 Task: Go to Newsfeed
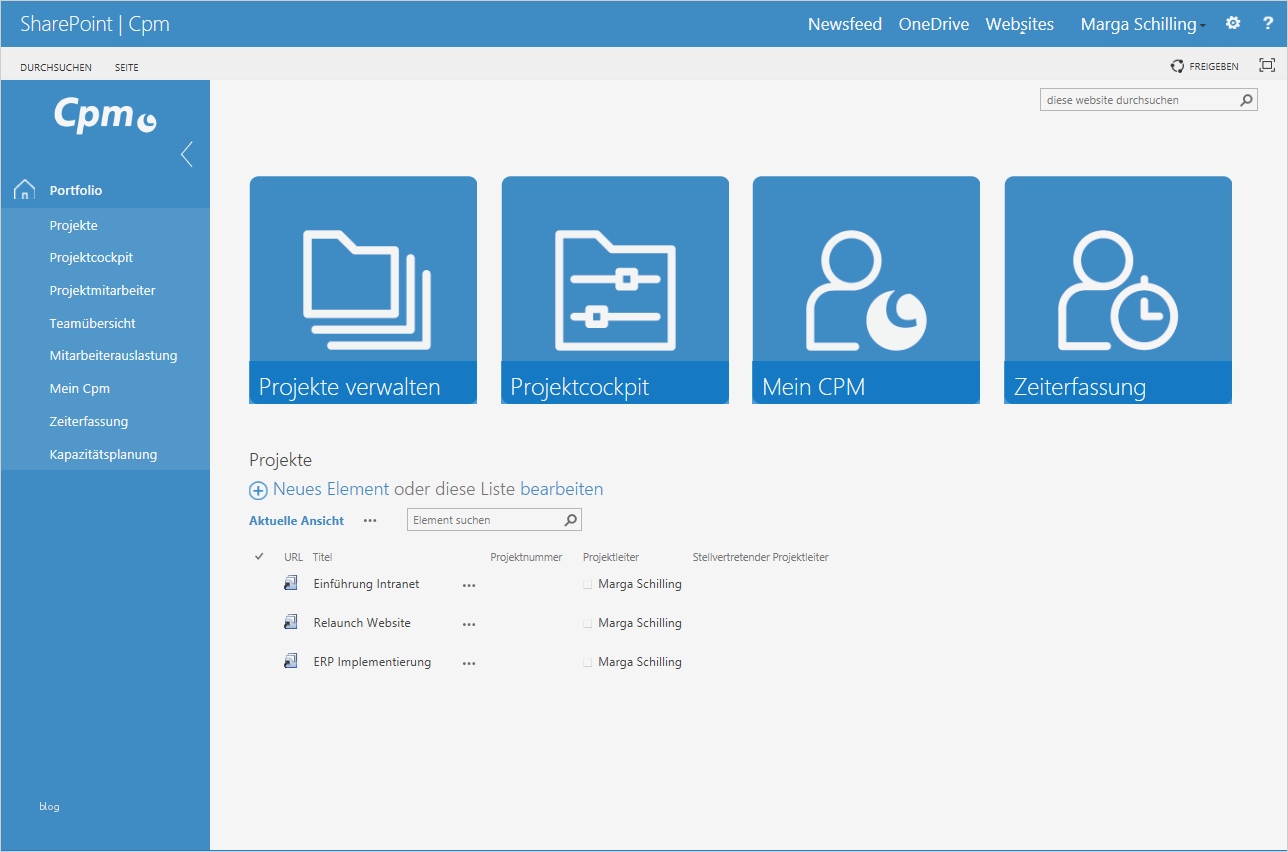[845, 24]
